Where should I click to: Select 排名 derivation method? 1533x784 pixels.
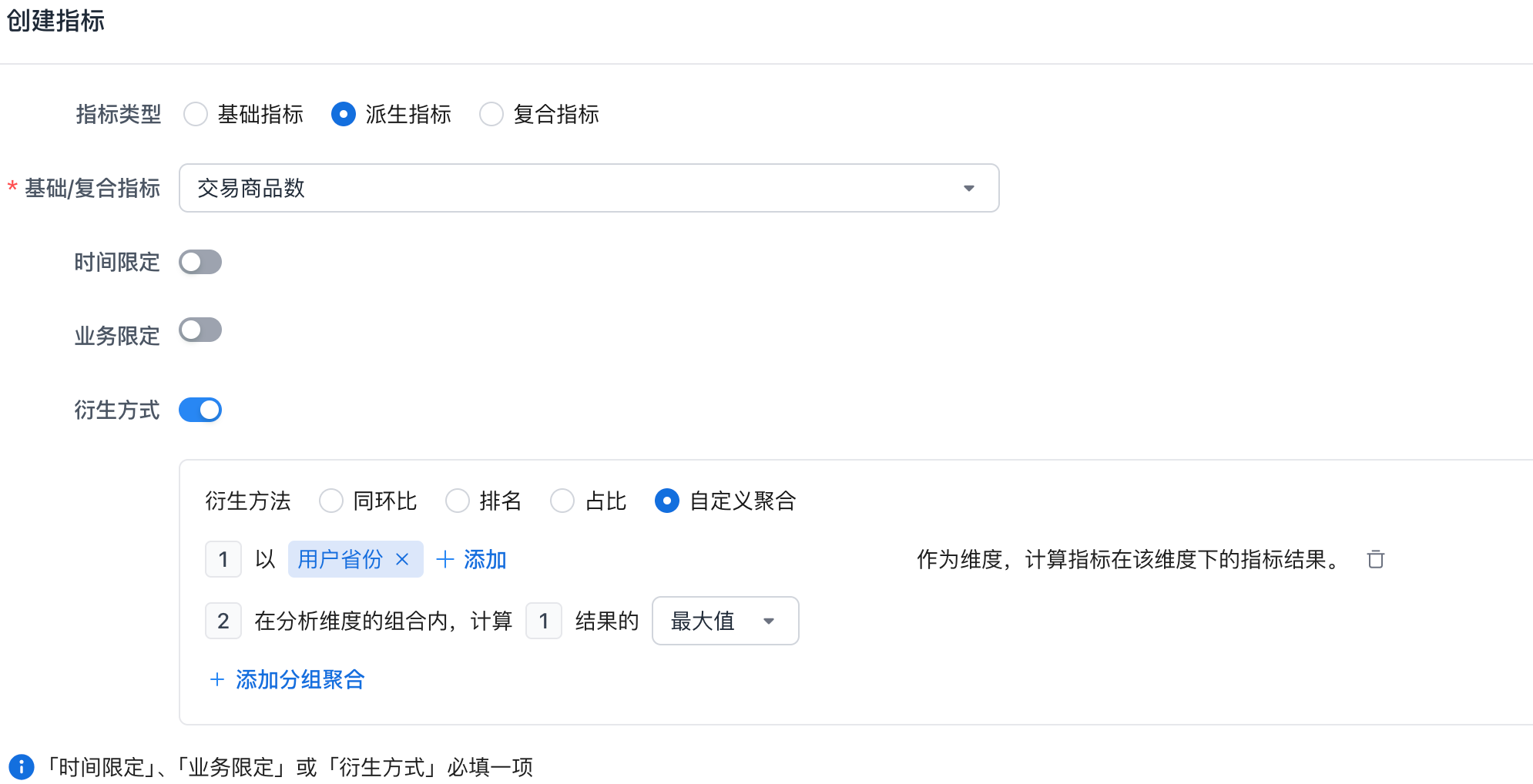click(x=458, y=501)
